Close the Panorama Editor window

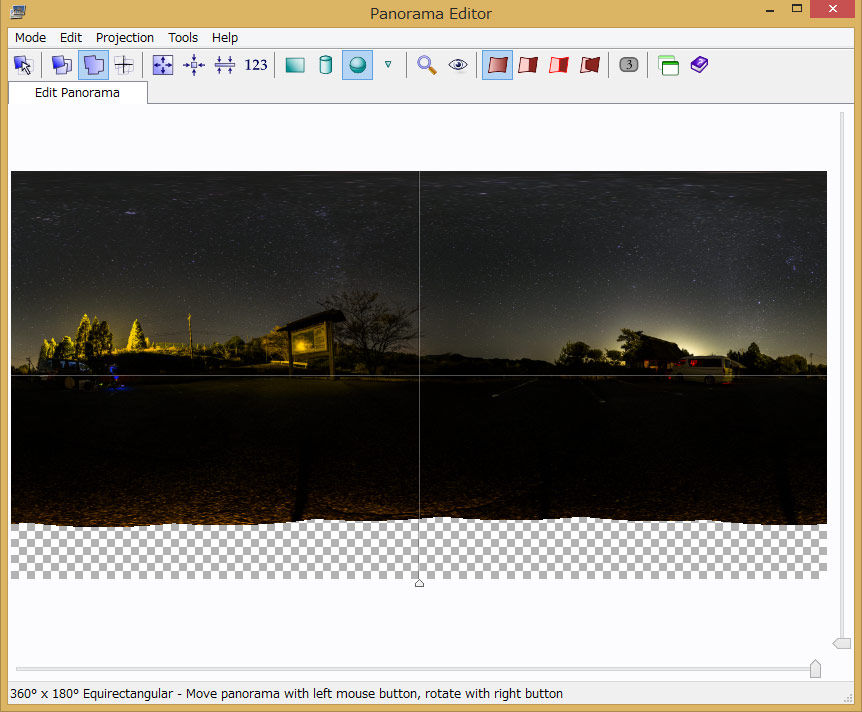click(832, 9)
